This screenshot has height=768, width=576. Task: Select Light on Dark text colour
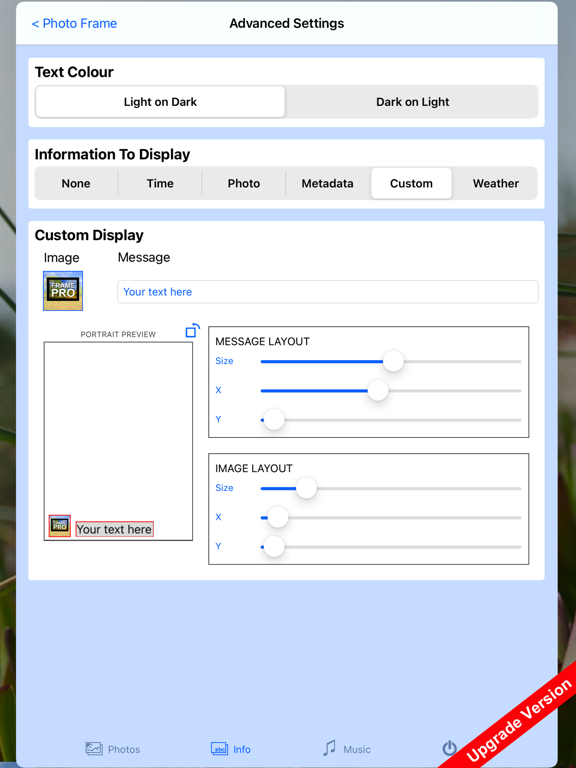(160, 102)
